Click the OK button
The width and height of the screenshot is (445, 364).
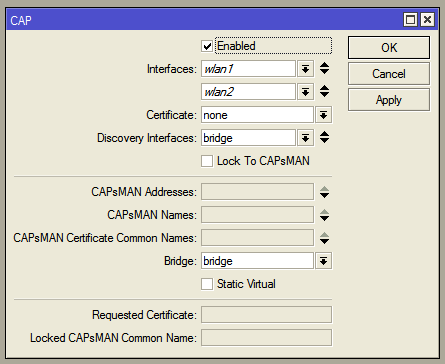pyautogui.click(x=389, y=48)
